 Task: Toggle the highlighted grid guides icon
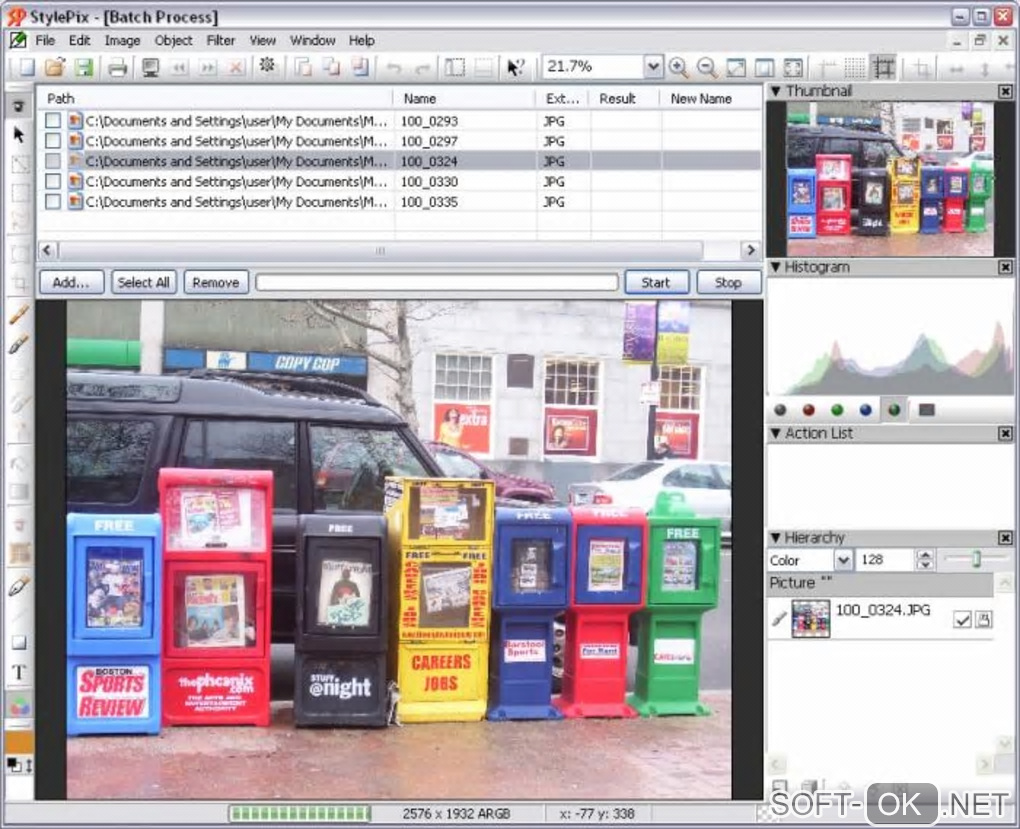point(884,67)
